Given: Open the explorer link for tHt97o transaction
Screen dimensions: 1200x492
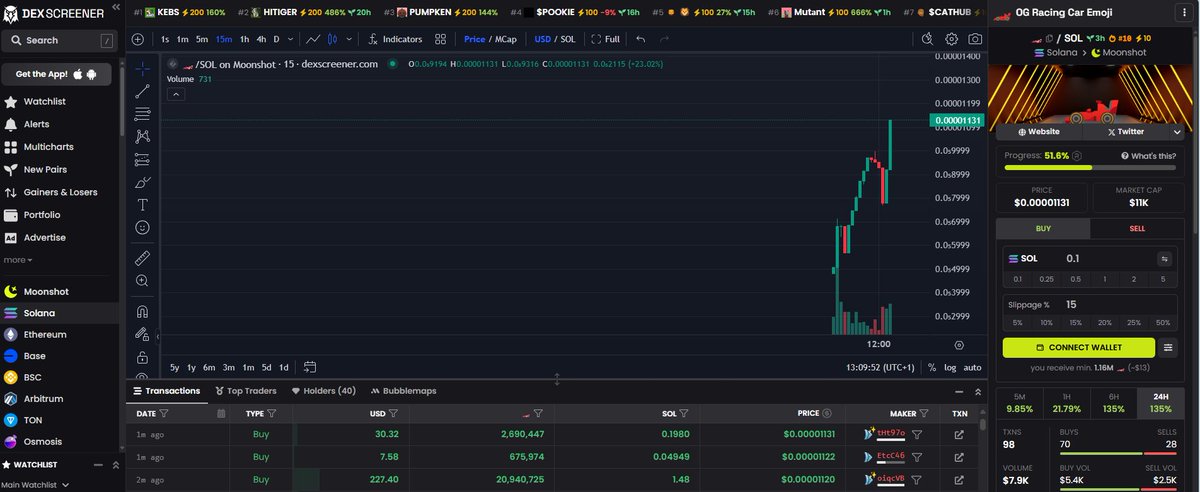Looking at the screenshot, I should (x=960, y=434).
